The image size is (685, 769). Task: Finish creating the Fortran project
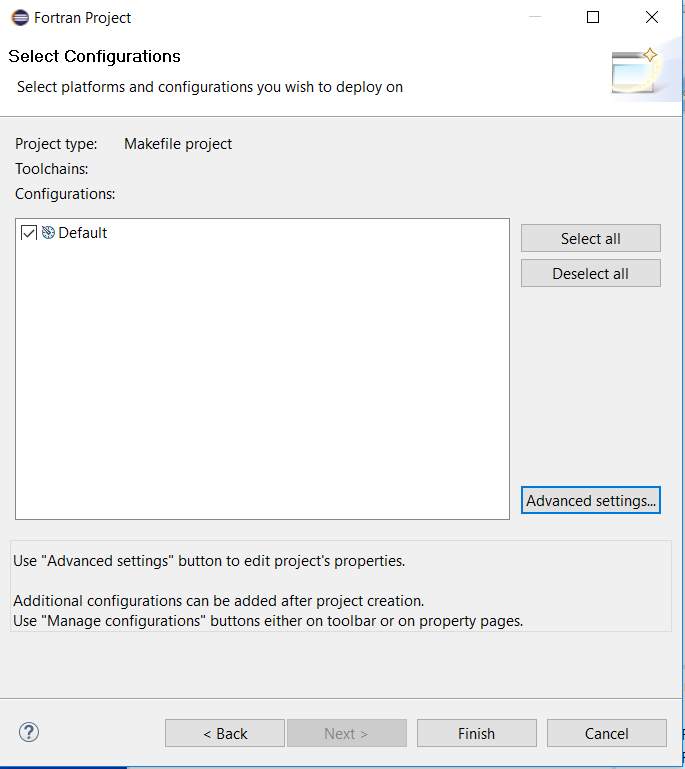pos(477,733)
